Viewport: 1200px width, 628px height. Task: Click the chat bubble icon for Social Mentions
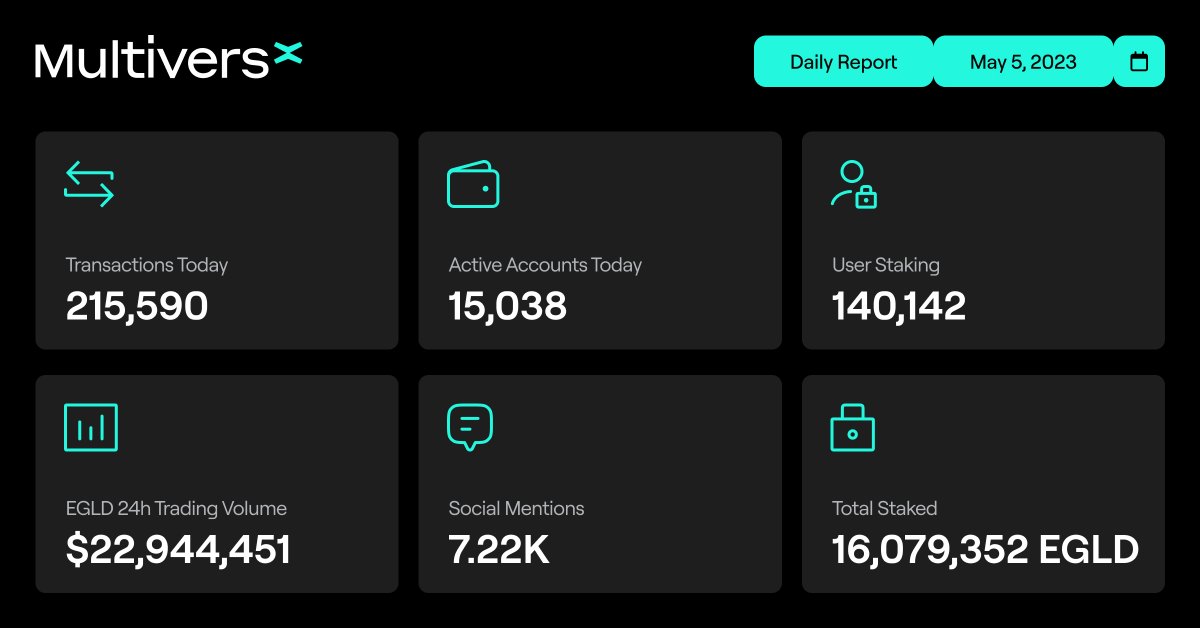pyautogui.click(x=470, y=427)
